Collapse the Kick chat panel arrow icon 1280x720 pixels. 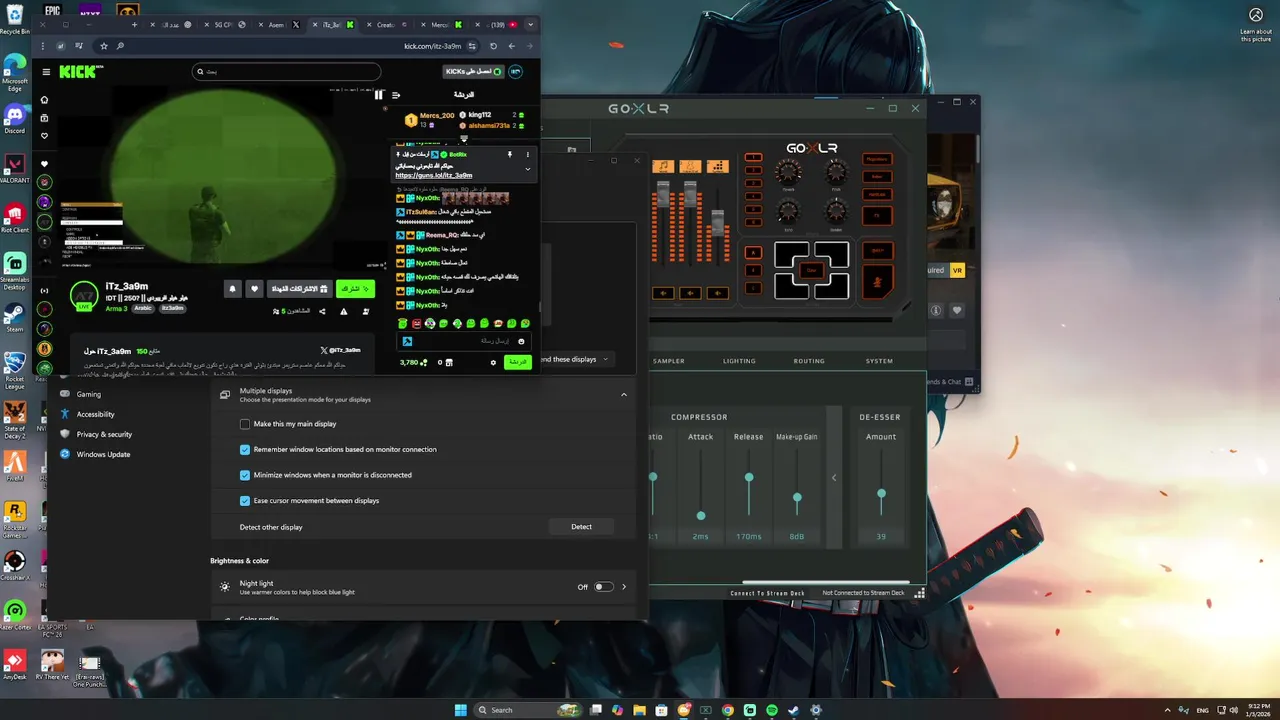click(x=396, y=95)
